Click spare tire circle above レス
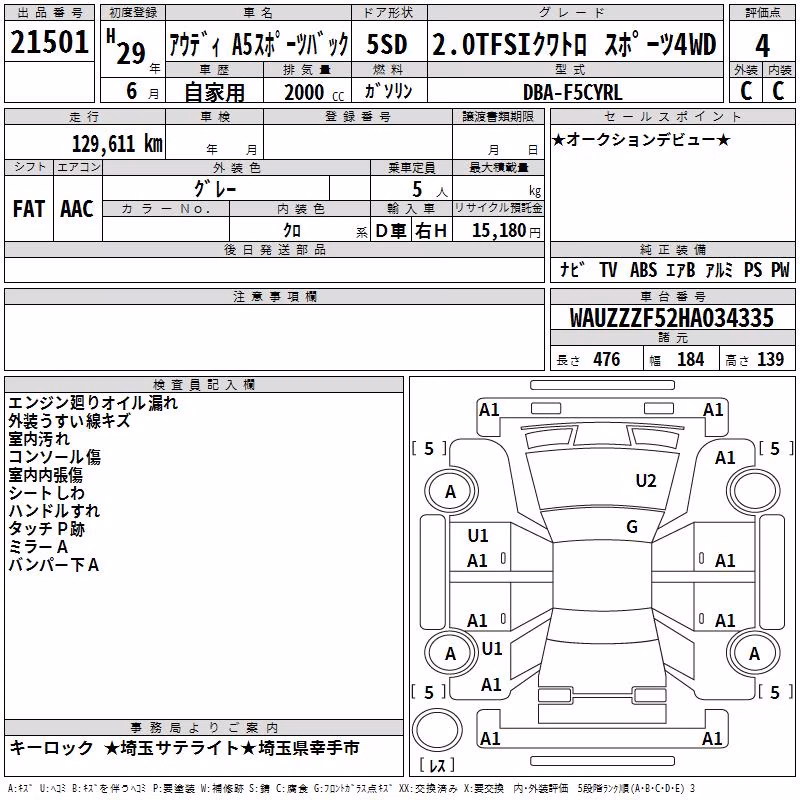The width and height of the screenshot is (800, 800). (x=437, y=730)
